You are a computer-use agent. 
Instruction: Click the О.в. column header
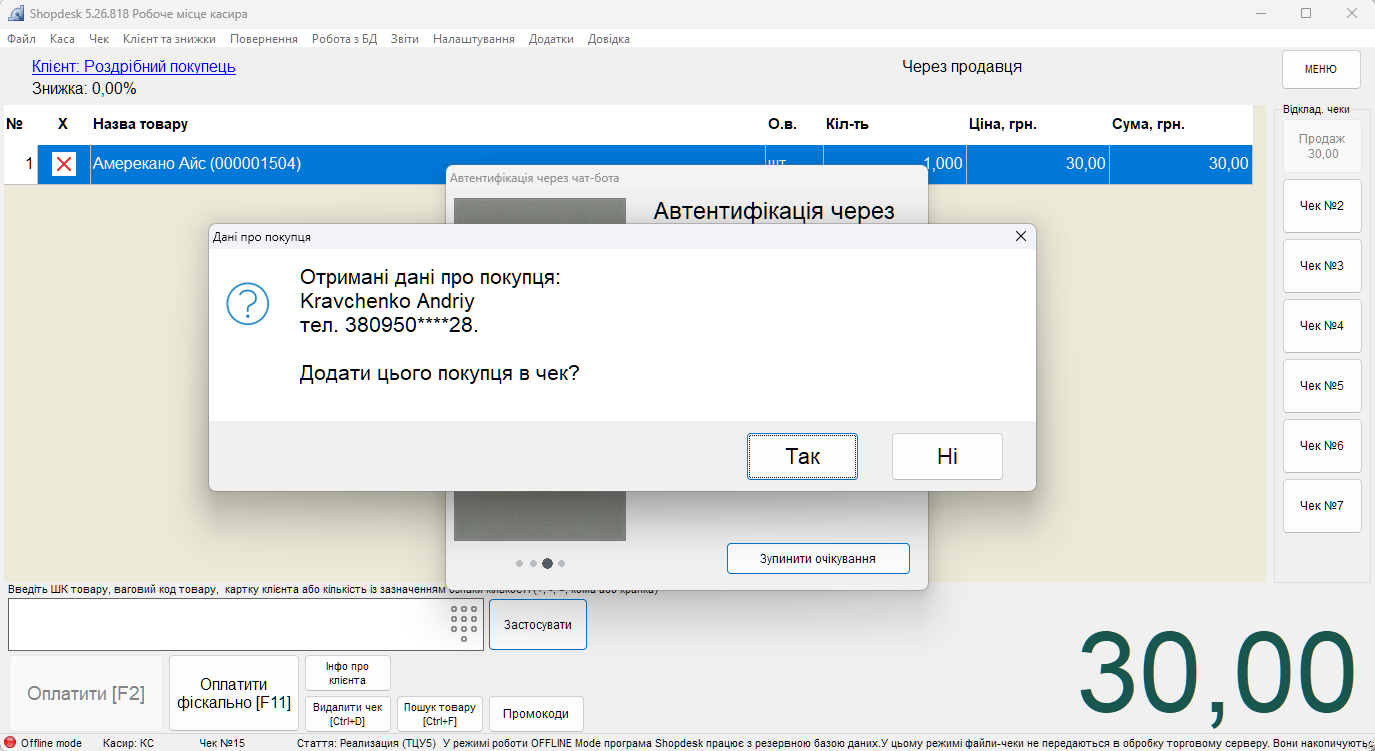(x=782, y=124)
